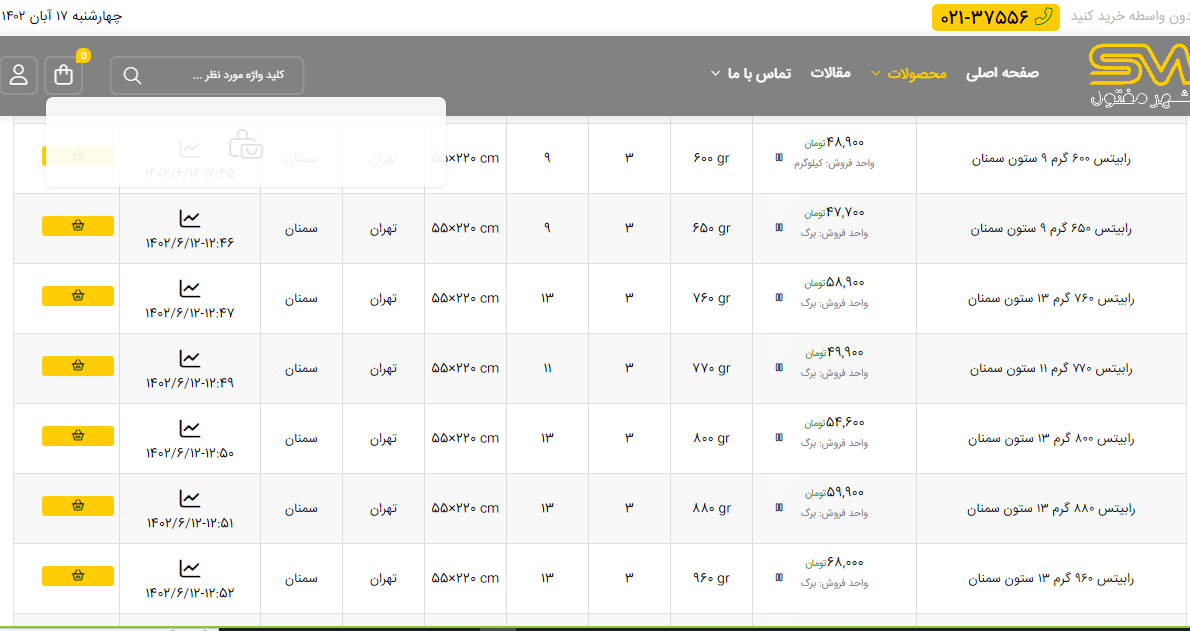
Task: Click the 021-37556 phone number badge
Action: 995,17
